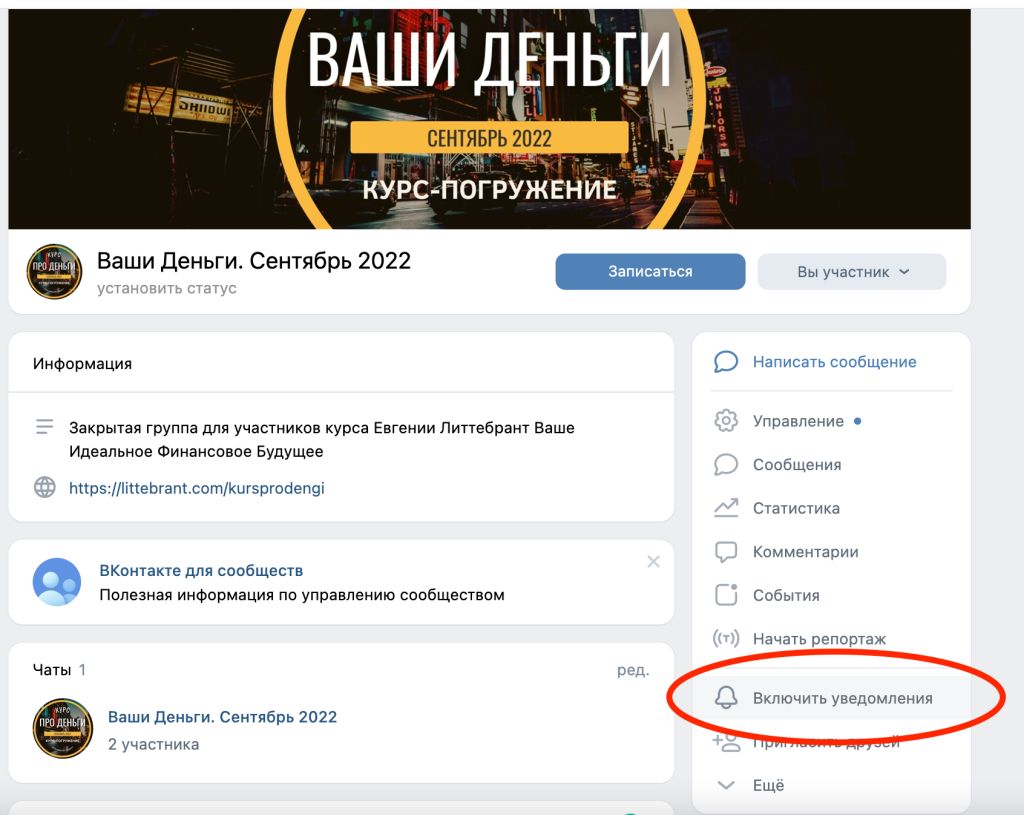Open the littebrant.com/kursprodengi link
Image resolution: width=1024 pixels, height=815 pixels.
(196, 488)
